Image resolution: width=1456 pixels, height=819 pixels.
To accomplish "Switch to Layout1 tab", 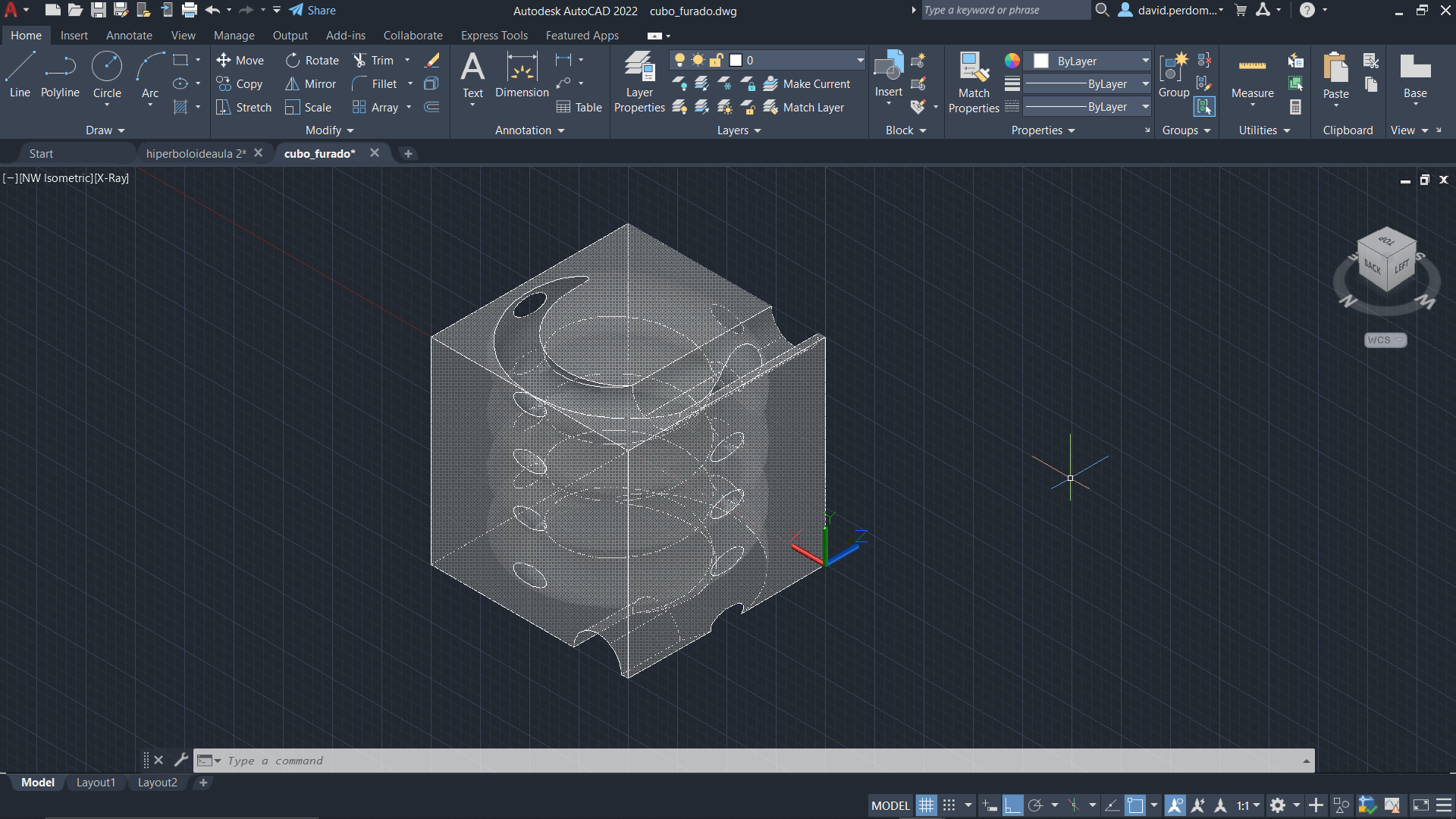I will pos(96,783).
